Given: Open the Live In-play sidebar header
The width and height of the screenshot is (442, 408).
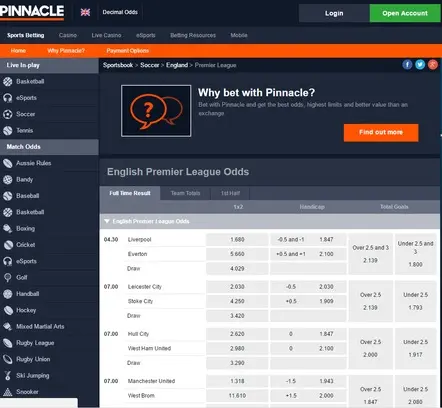Looking at the screenshot, I should [49, 66].
